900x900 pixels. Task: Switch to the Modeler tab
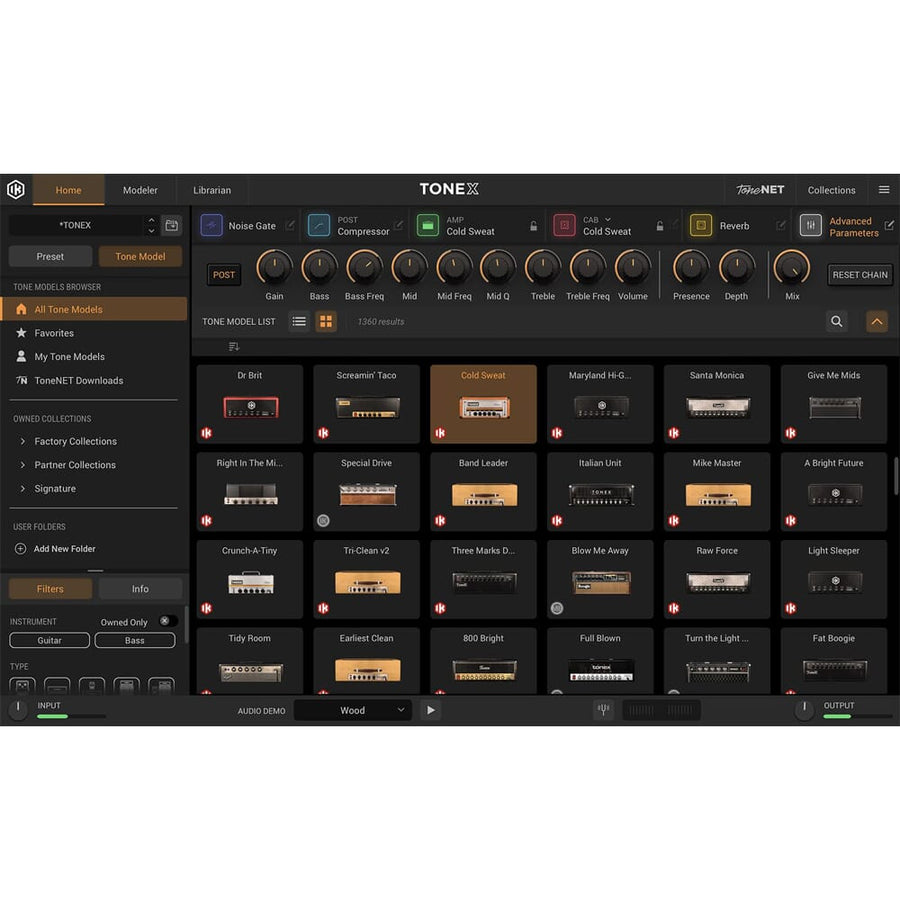point(140,190)
